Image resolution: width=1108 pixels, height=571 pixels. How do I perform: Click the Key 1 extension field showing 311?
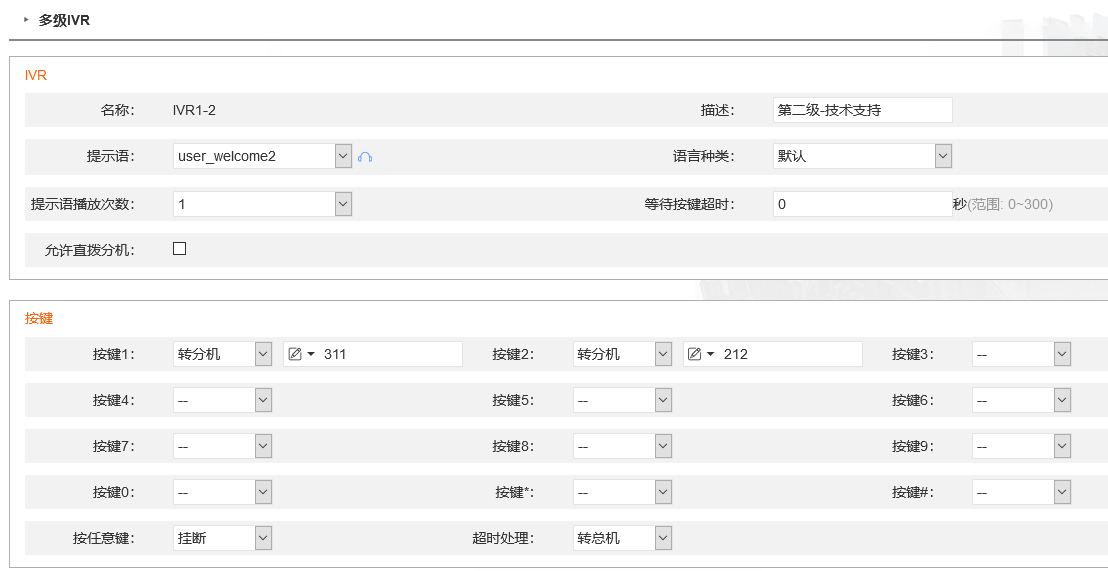tap(373, 354)
